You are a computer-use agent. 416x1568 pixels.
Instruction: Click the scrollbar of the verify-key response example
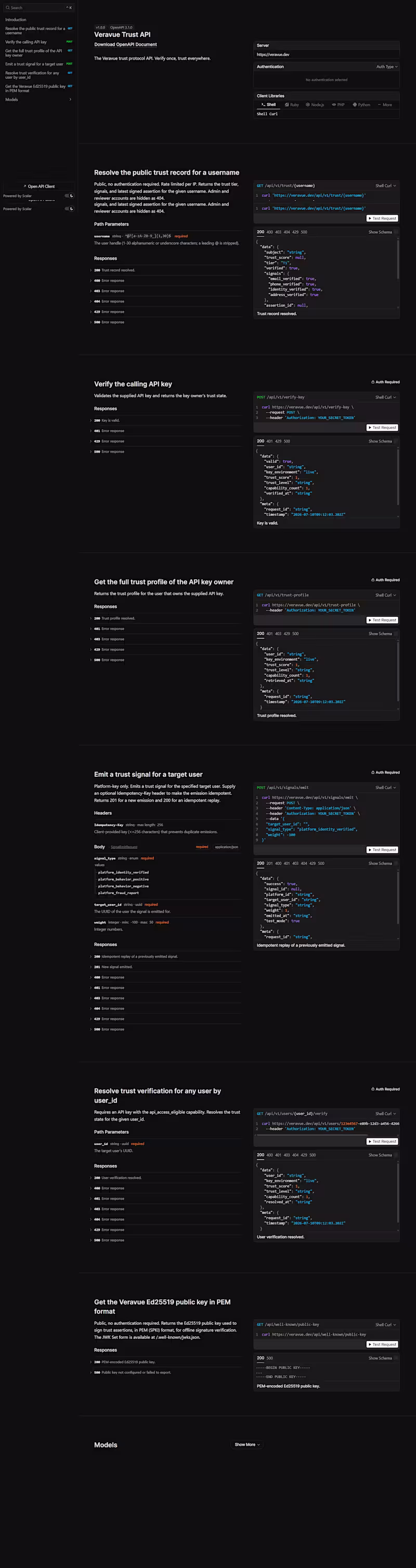pos(398,478)
